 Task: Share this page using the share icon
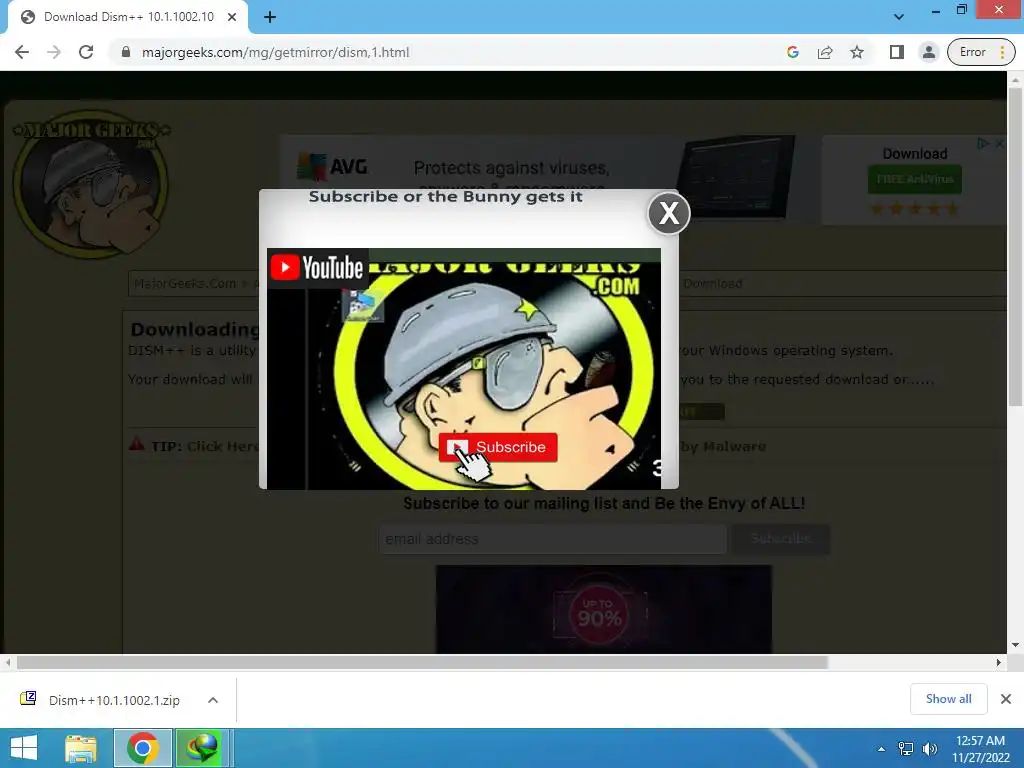(x=825, y=52)
